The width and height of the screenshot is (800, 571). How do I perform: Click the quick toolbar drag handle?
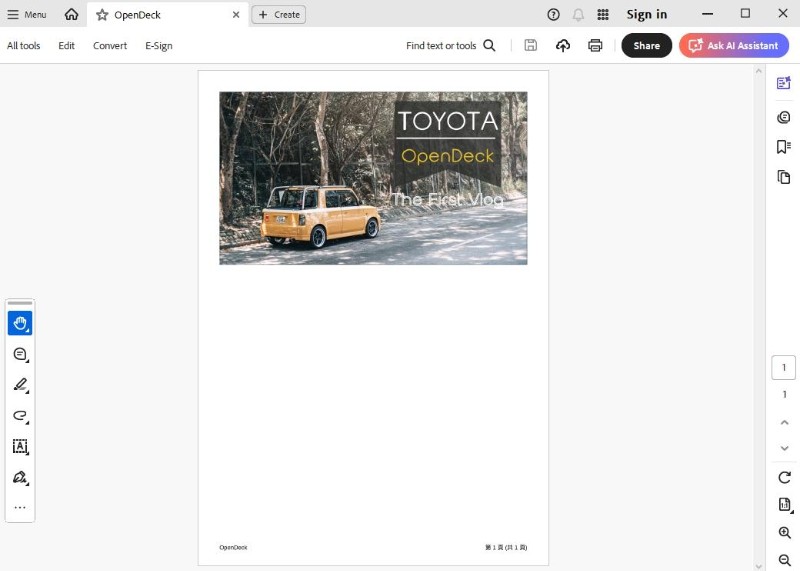coord(20,303)
